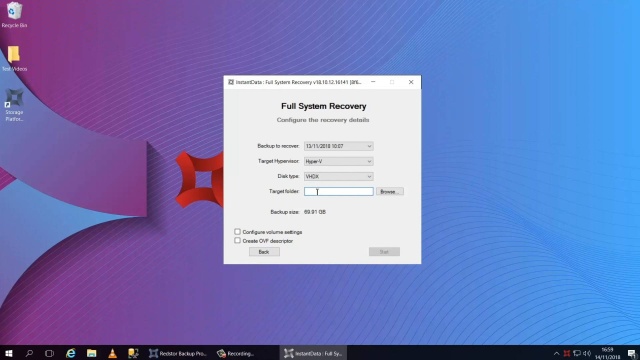
Task: Launch Internet Explorer from taskbar
Action: [x=71, y=353]
